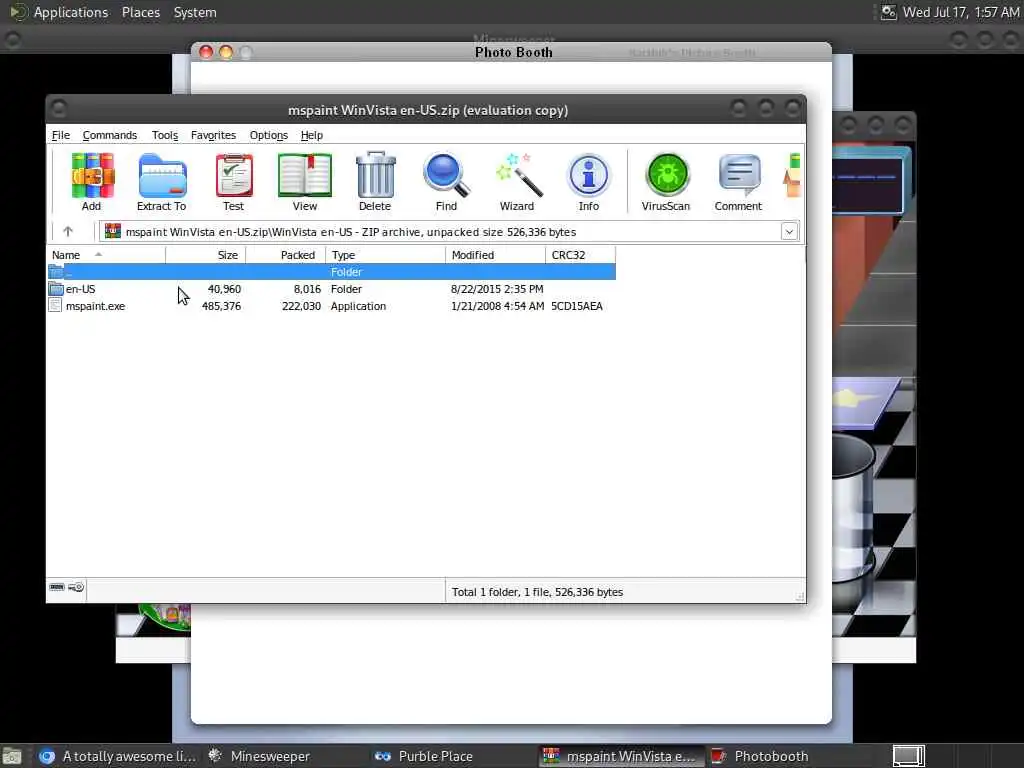Click the clock date in top panel
Image resolution: width=1024 pixels, height=768 pixels.
pyautogui.click(x=961, y=12)
